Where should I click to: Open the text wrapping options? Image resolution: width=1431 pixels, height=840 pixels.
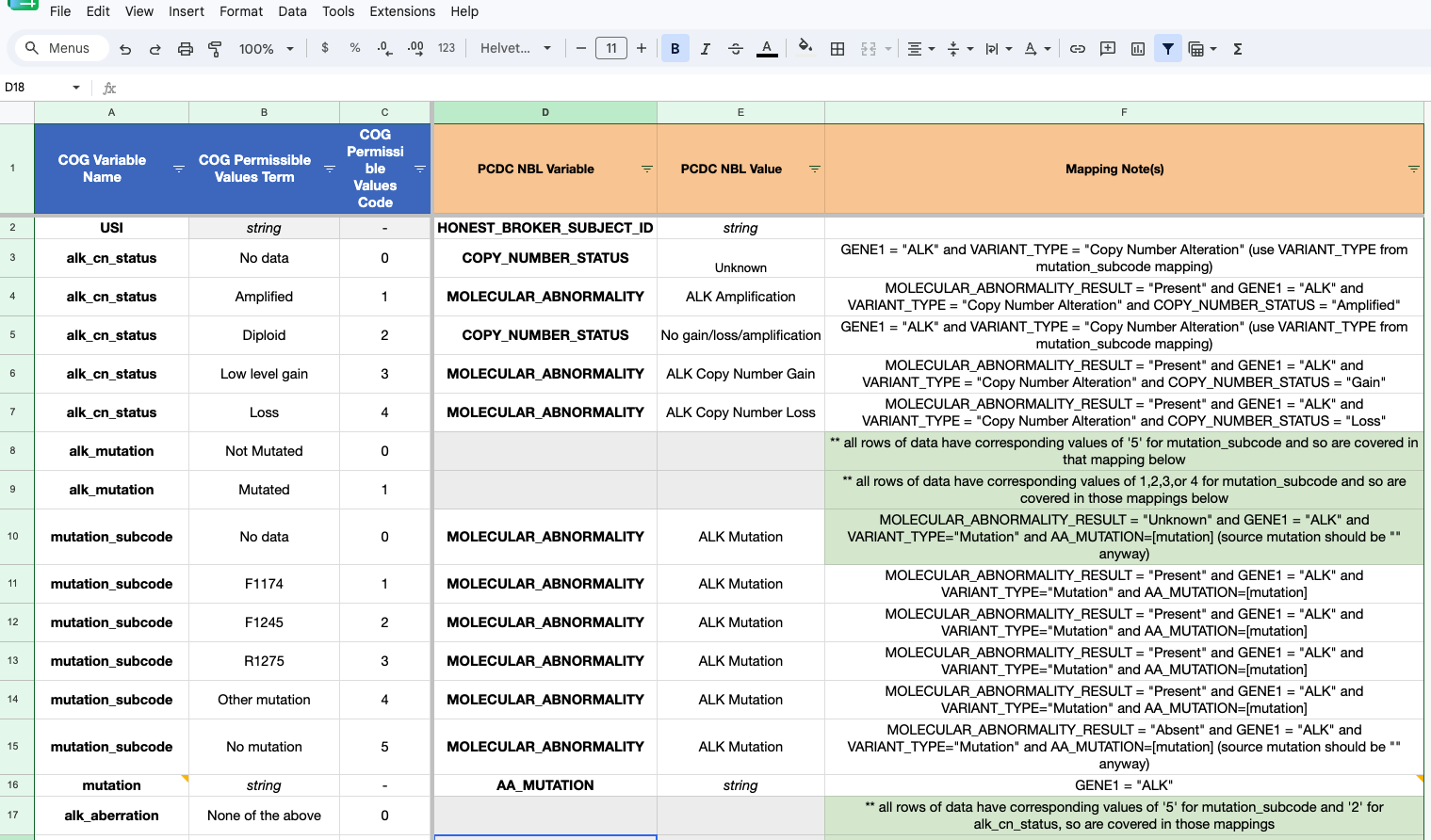point(998,49)
